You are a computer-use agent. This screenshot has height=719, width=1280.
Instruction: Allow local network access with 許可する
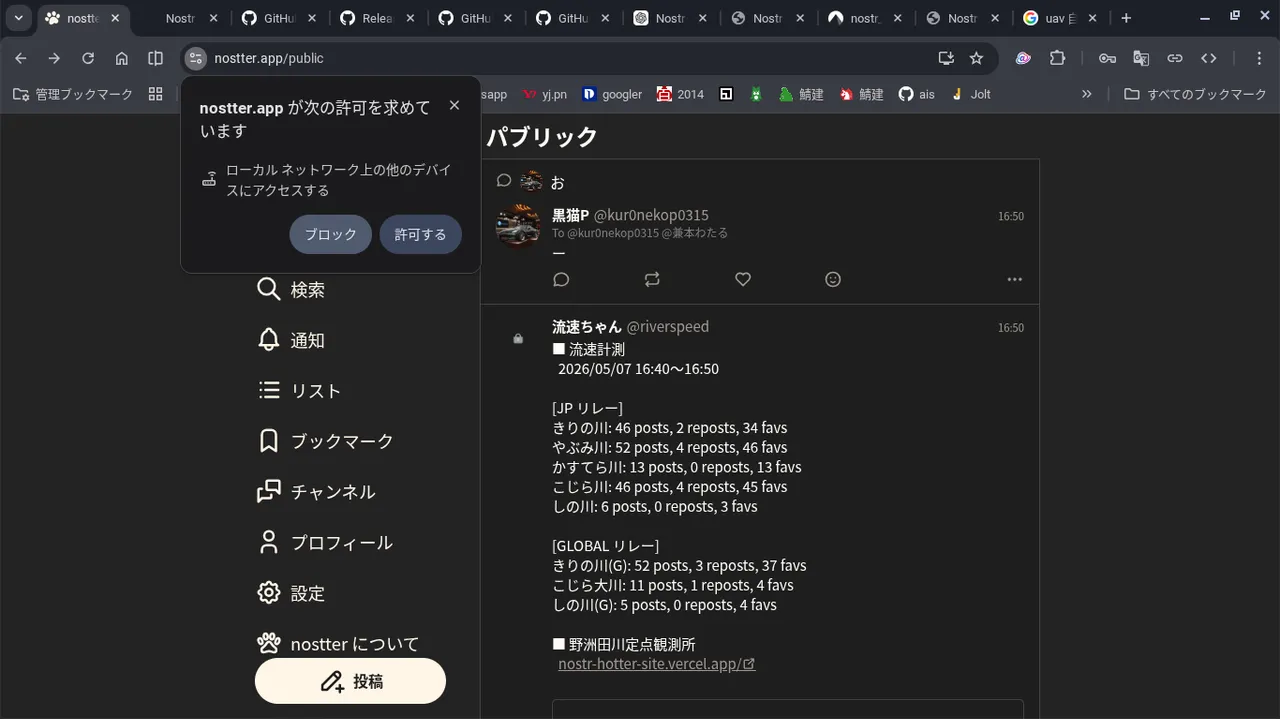click(x=420, y=234)
